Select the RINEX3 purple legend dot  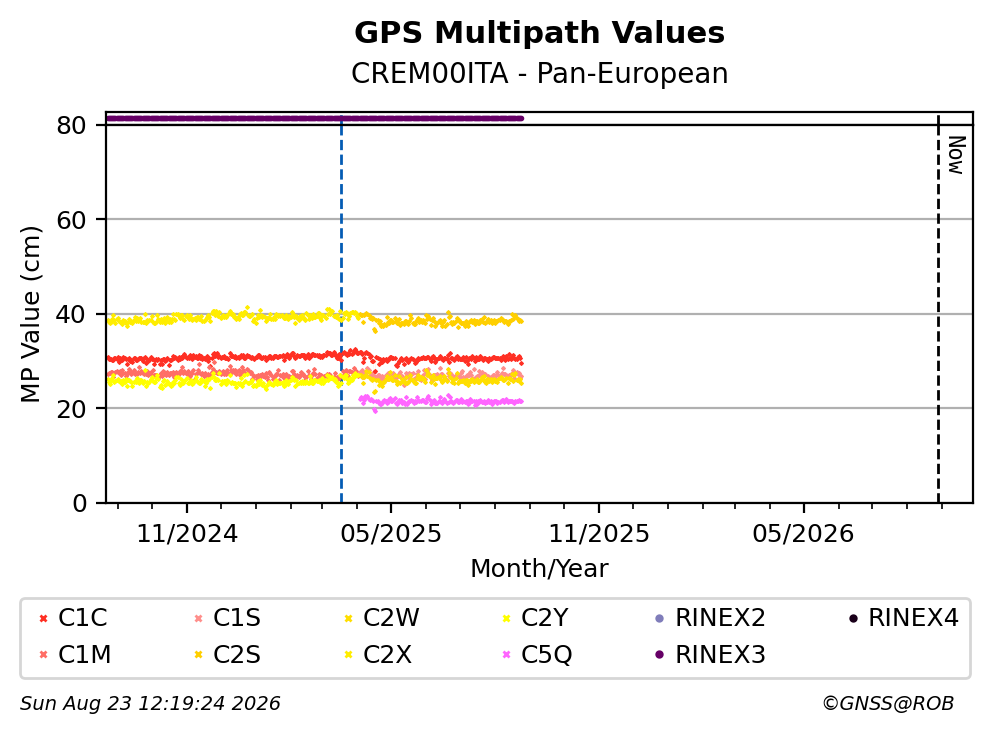coord(659,655)
